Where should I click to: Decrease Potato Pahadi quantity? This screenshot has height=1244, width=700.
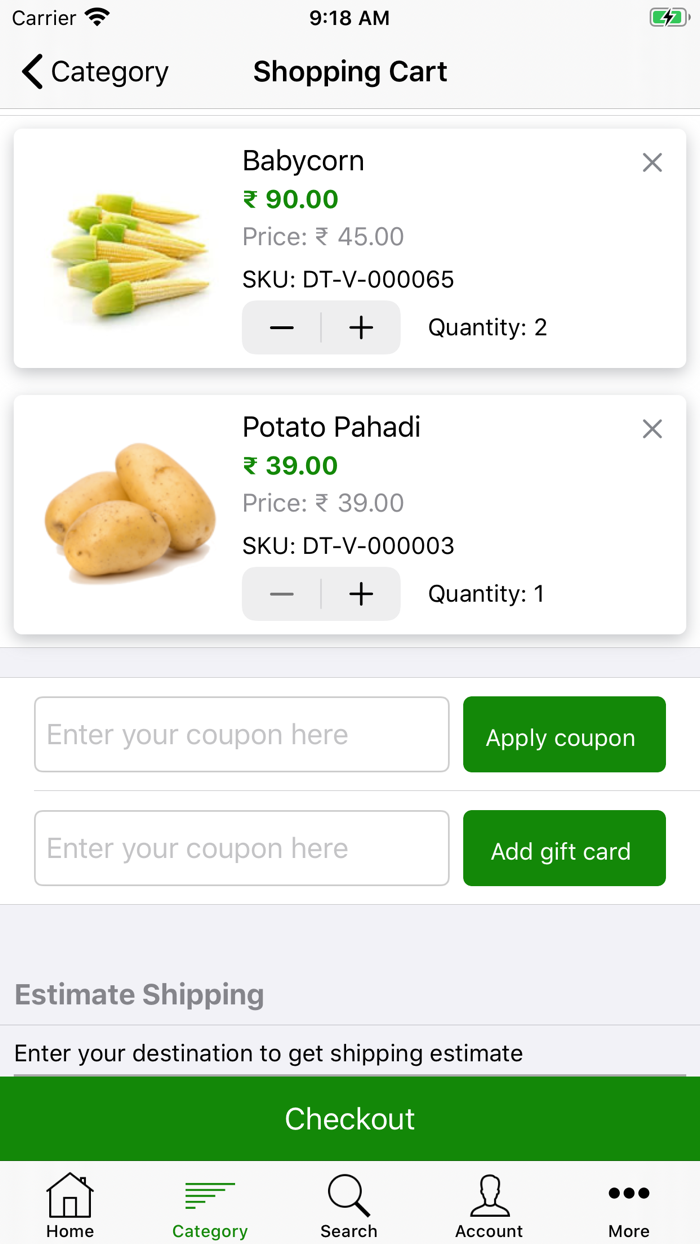pos(282,594)
